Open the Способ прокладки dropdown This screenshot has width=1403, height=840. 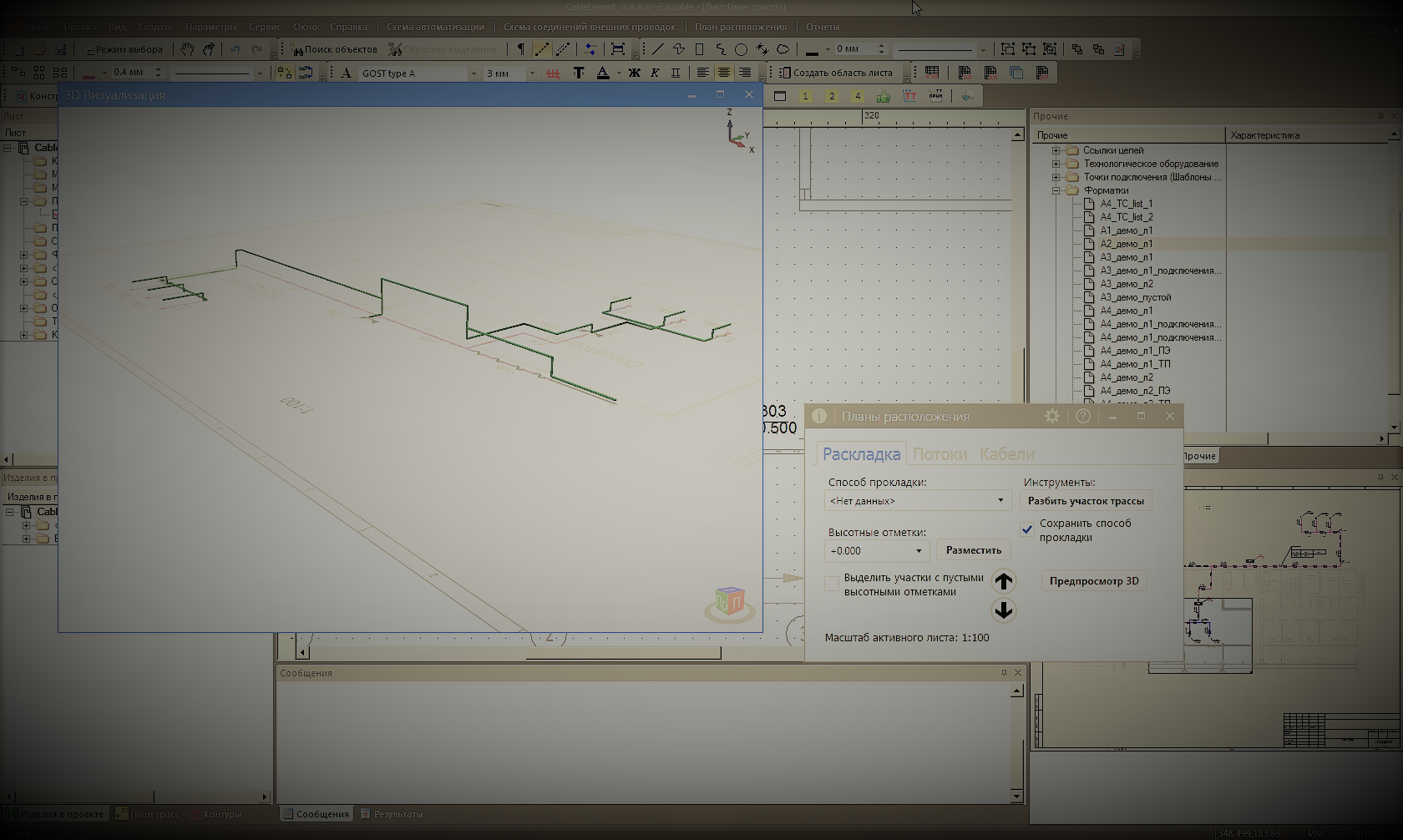click(x=917, y=500)
